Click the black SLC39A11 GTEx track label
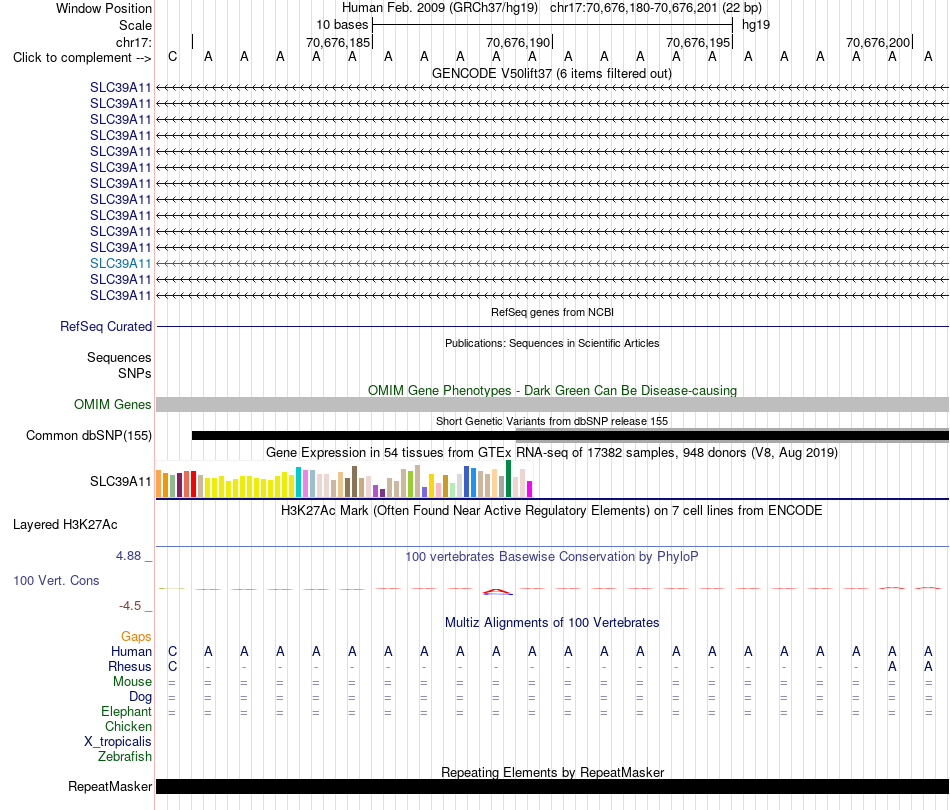 (x=120, y=482)
